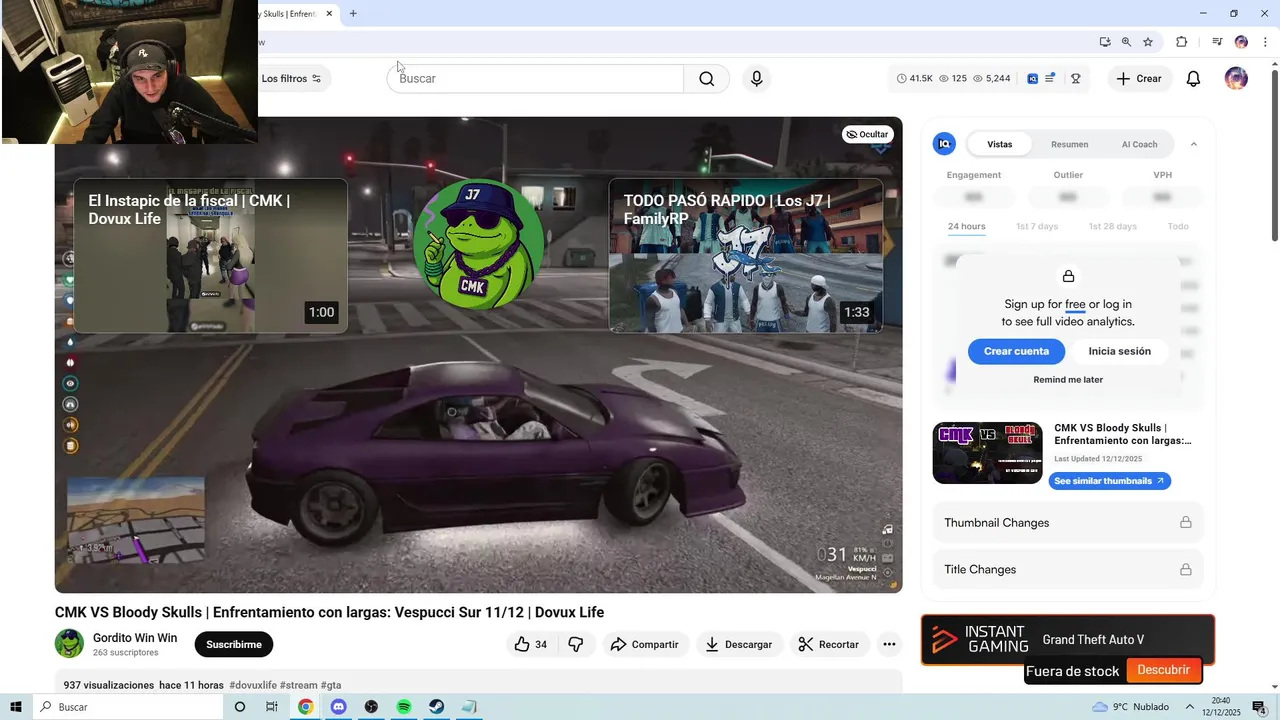Hide end screen cards with Ocultar
Image resolution: width=1280 pixels, height=720 pixels.
[867, 134]
